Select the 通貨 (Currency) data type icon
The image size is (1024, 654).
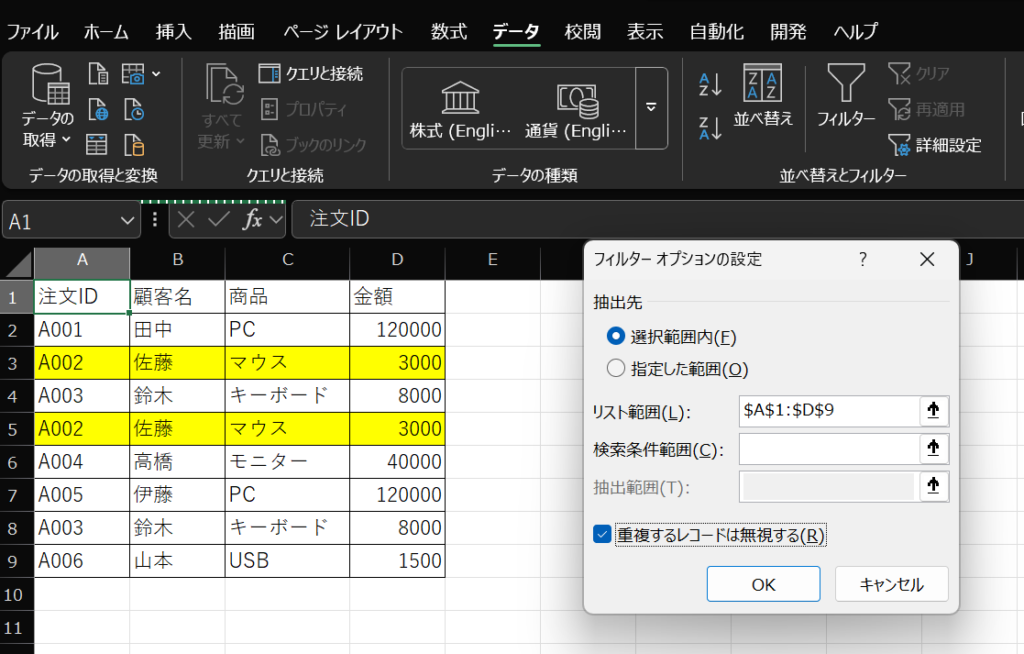(575, 98)
